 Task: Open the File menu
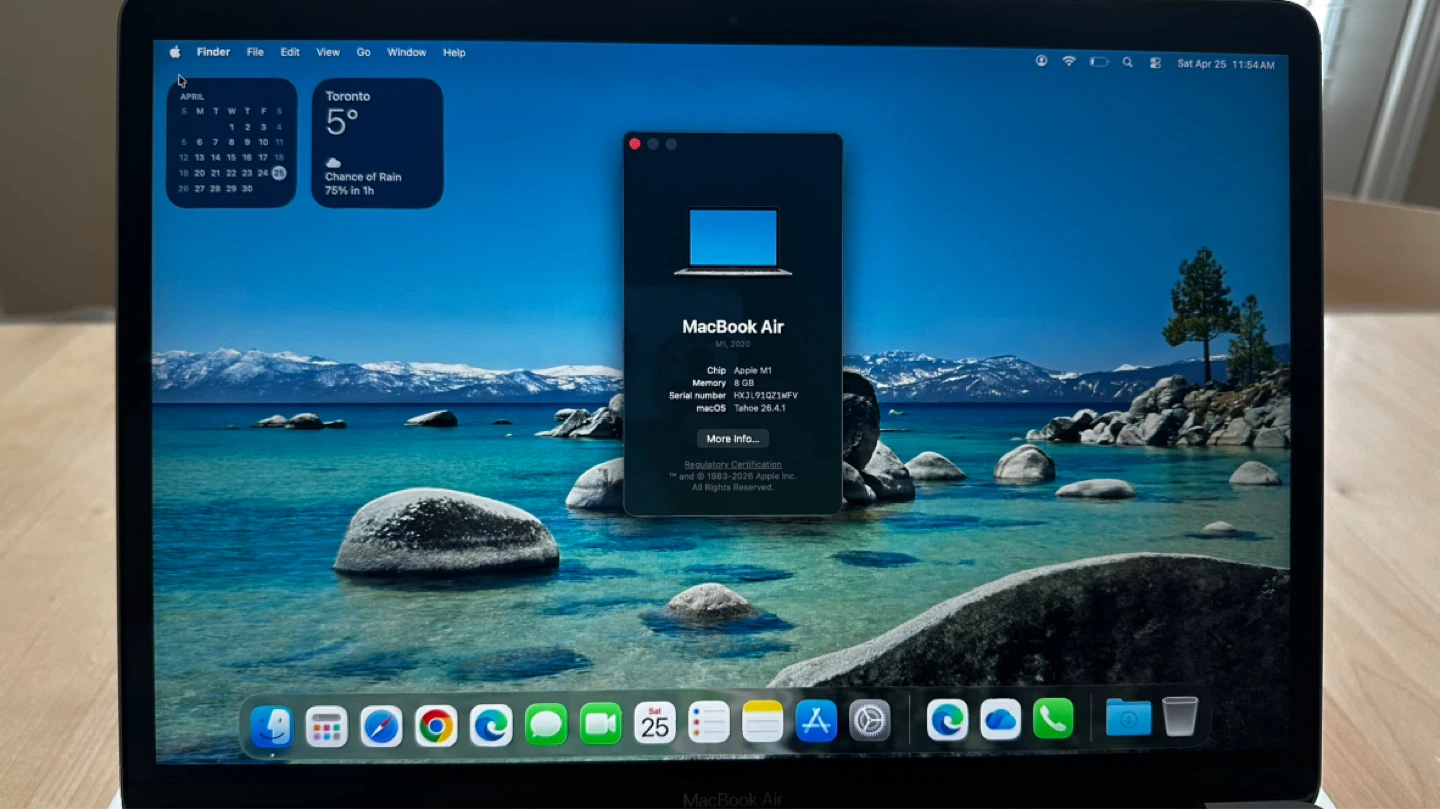point(255,52)
